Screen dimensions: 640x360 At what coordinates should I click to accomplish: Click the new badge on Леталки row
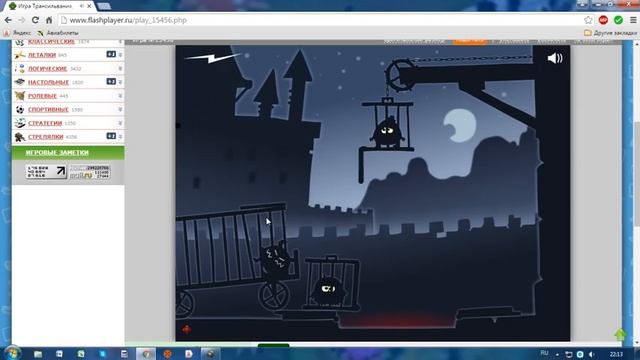(111, 54)
